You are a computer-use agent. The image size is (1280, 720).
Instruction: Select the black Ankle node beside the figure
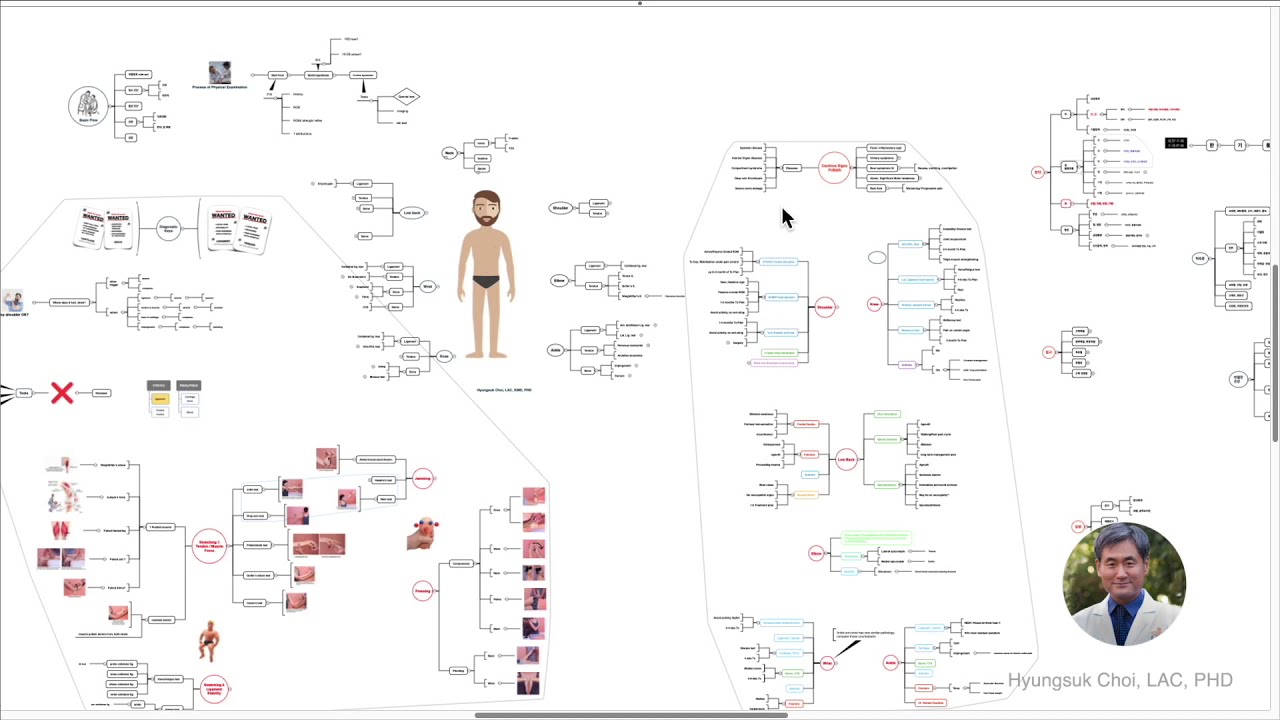pyautogui.click(x=555, y=350)
